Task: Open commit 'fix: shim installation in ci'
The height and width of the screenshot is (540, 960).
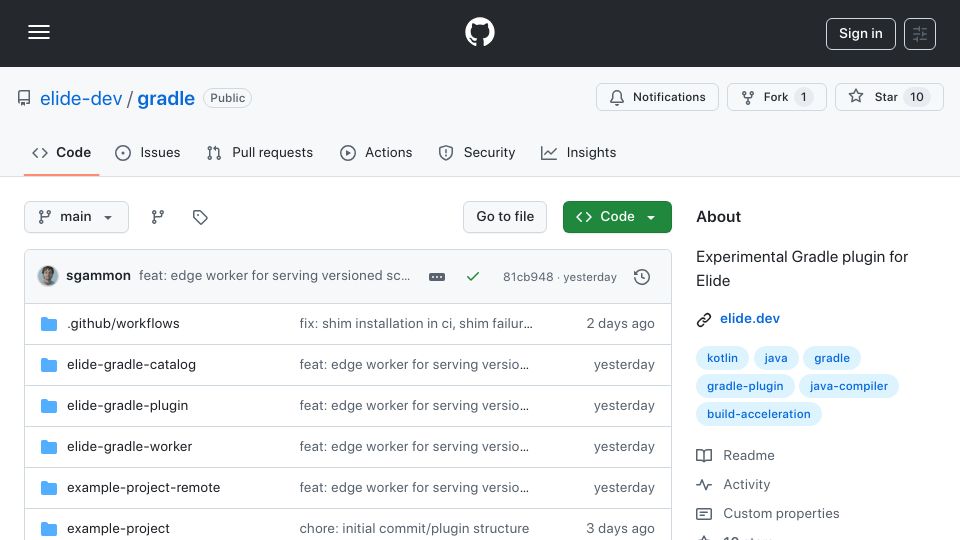Action: tap(416, 323)
